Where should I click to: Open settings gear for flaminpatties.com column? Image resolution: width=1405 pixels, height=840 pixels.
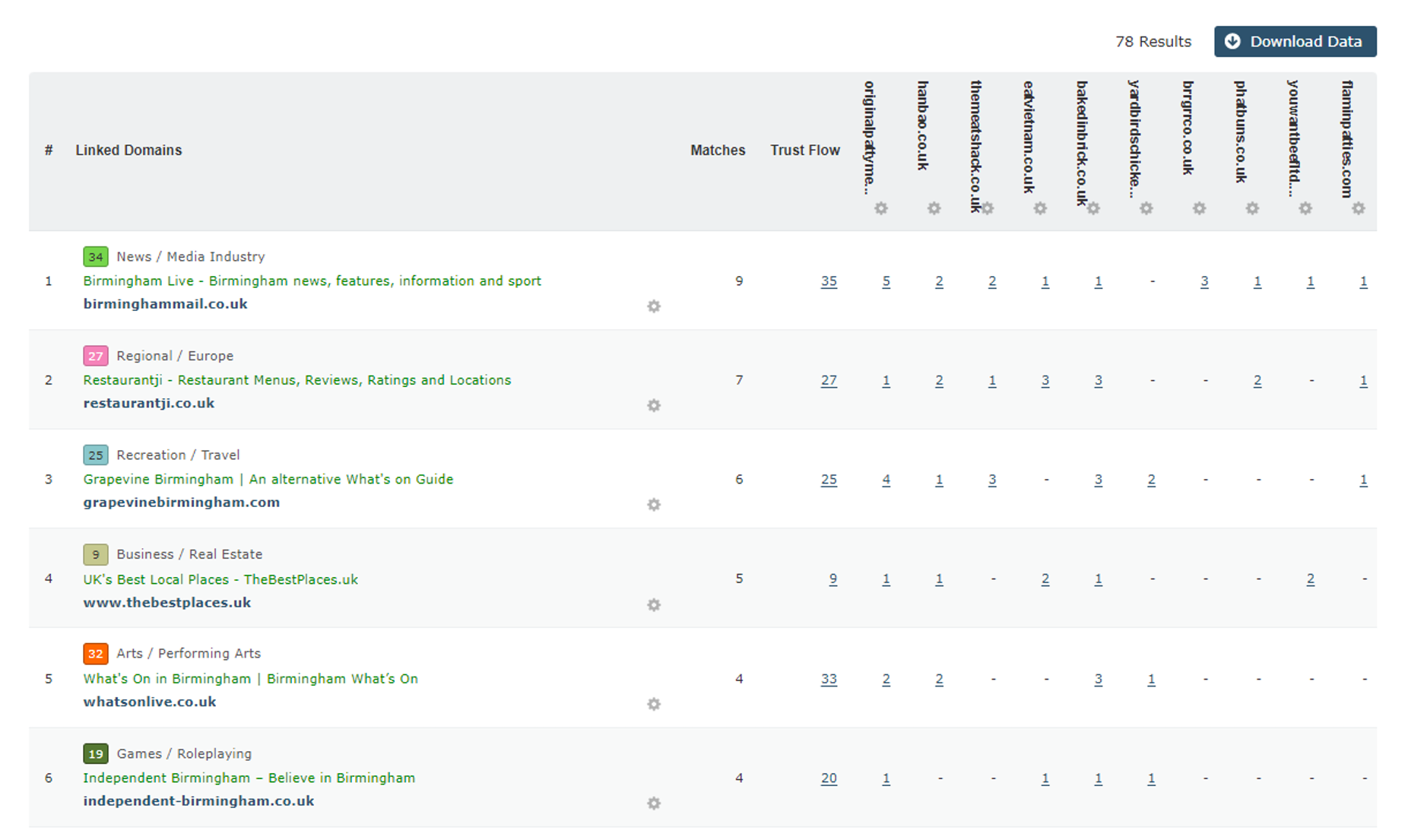tap(1358, 208)
